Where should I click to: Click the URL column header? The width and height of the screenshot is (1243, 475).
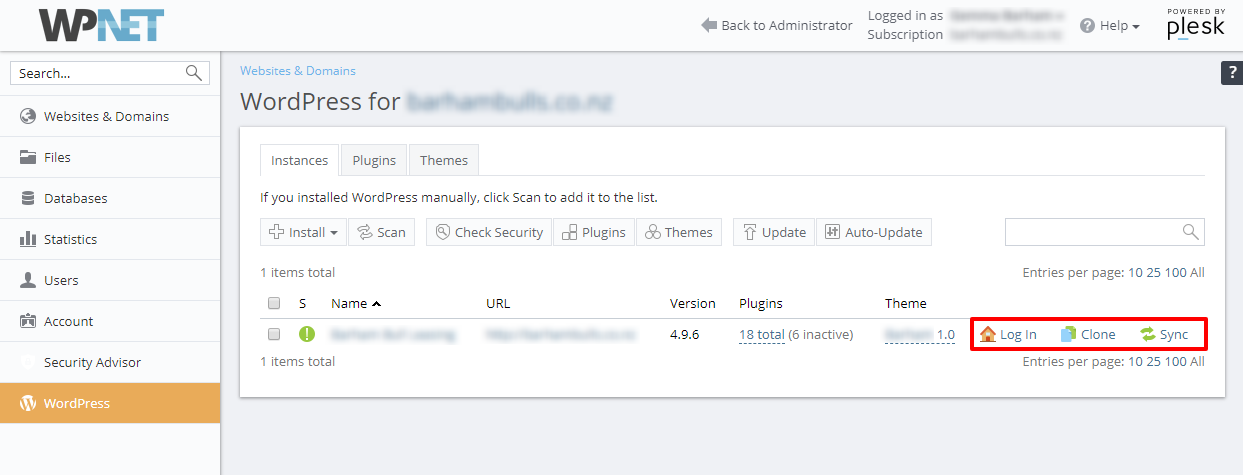(x=498, y=303)
